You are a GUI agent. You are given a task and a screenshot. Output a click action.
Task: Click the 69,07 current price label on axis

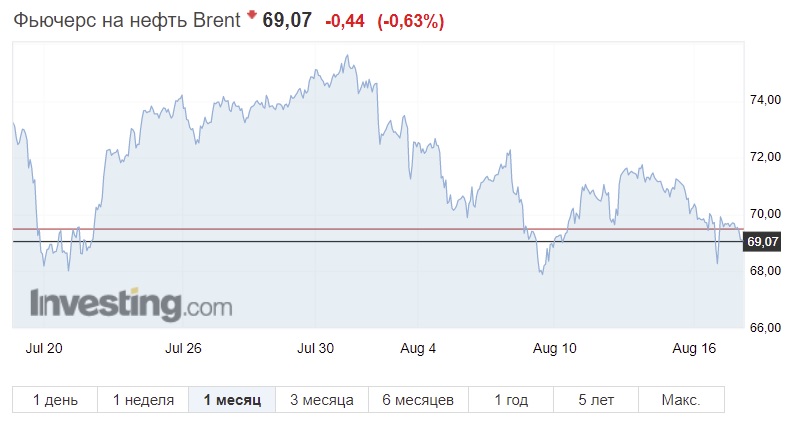[762, 242]
